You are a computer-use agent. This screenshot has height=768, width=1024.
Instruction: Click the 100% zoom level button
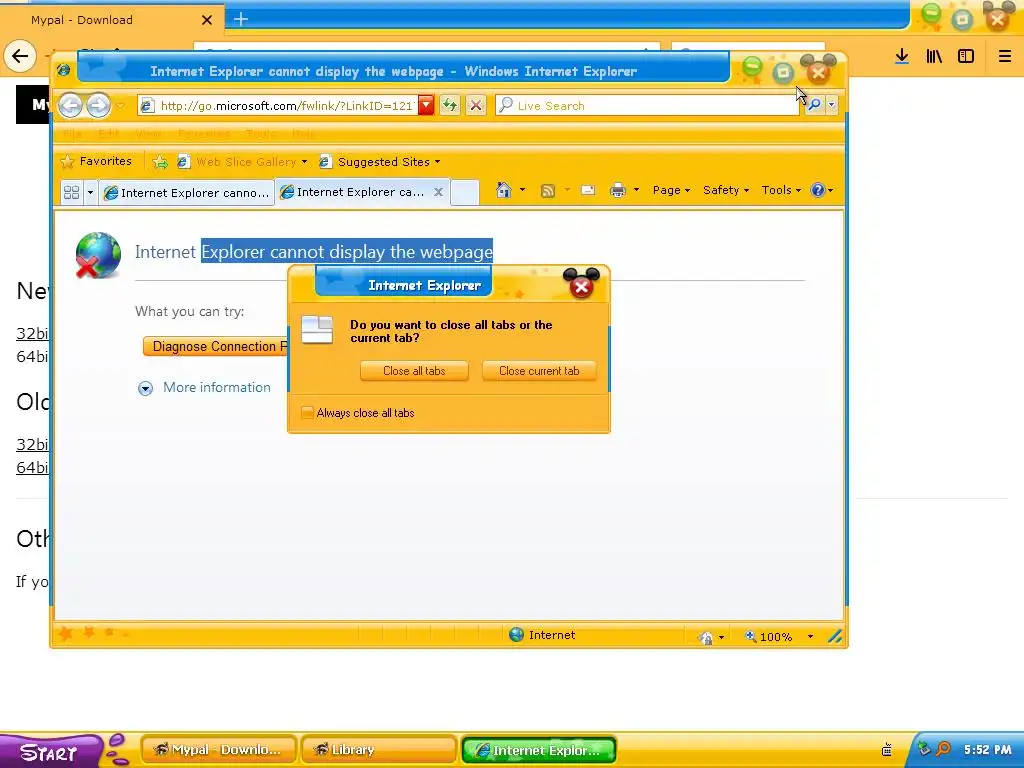pos(769,637)
